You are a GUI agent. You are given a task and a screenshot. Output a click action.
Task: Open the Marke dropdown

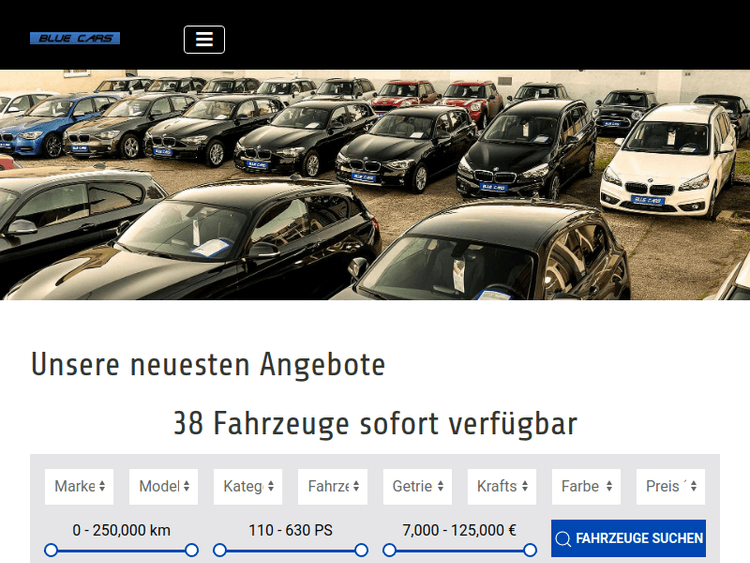pos(79,486)
